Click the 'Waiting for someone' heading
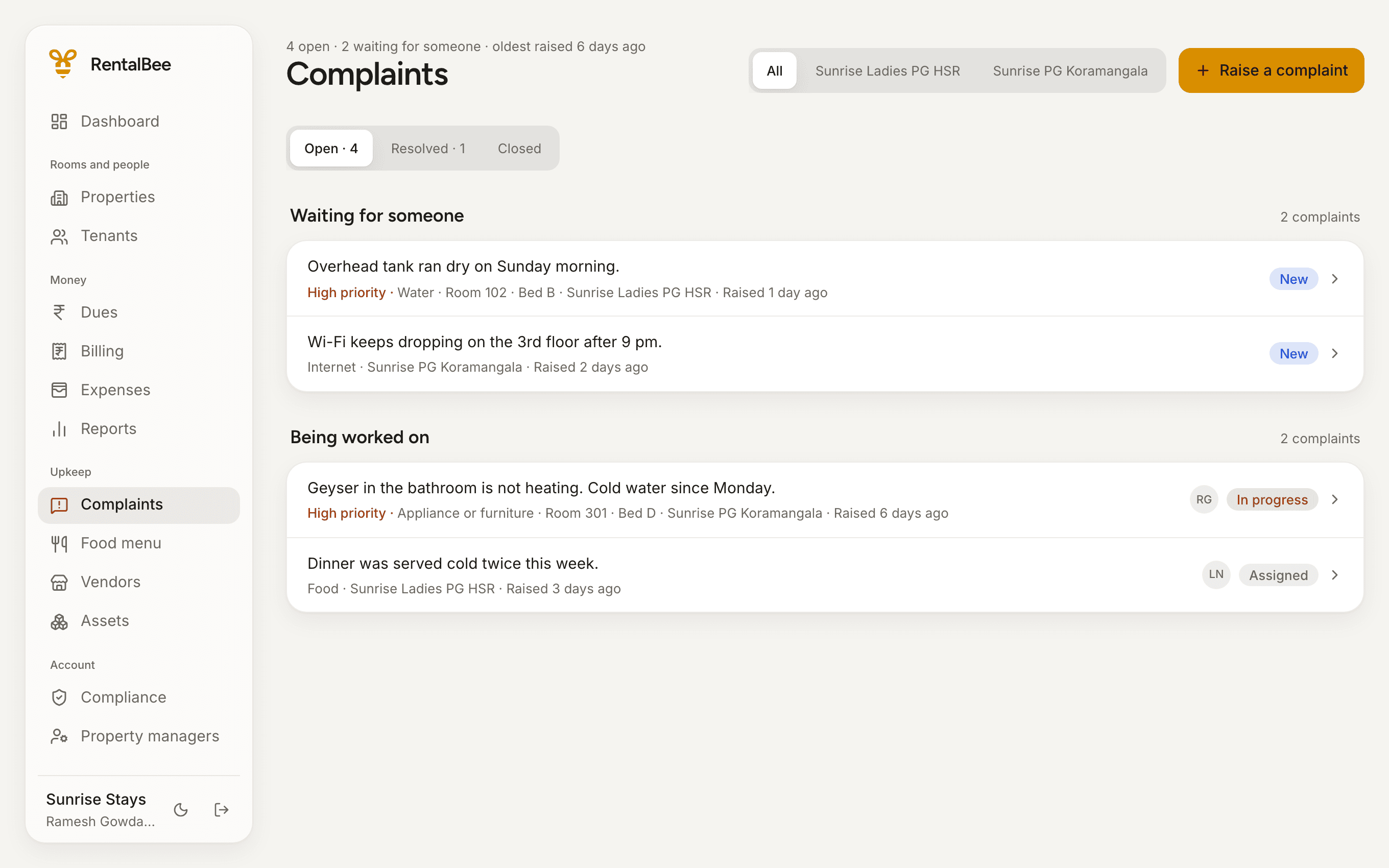 pyautogui.click(x=377, y=216)
